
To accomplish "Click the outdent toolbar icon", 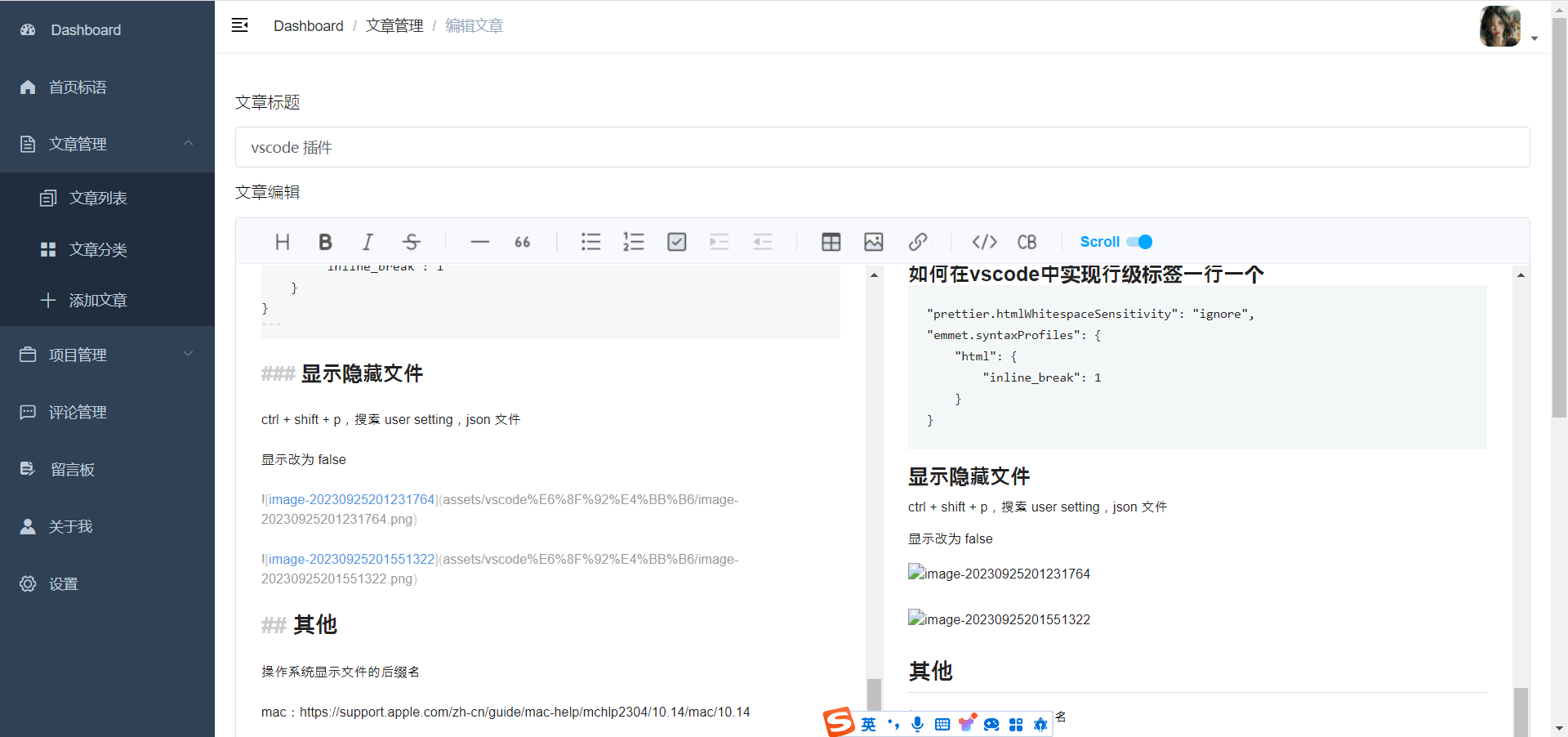I will pos(763,242).
